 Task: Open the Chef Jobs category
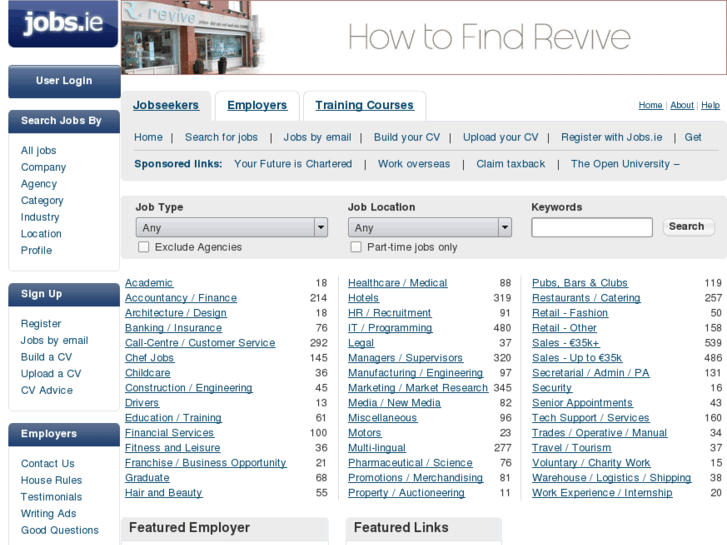coord(149,358)
